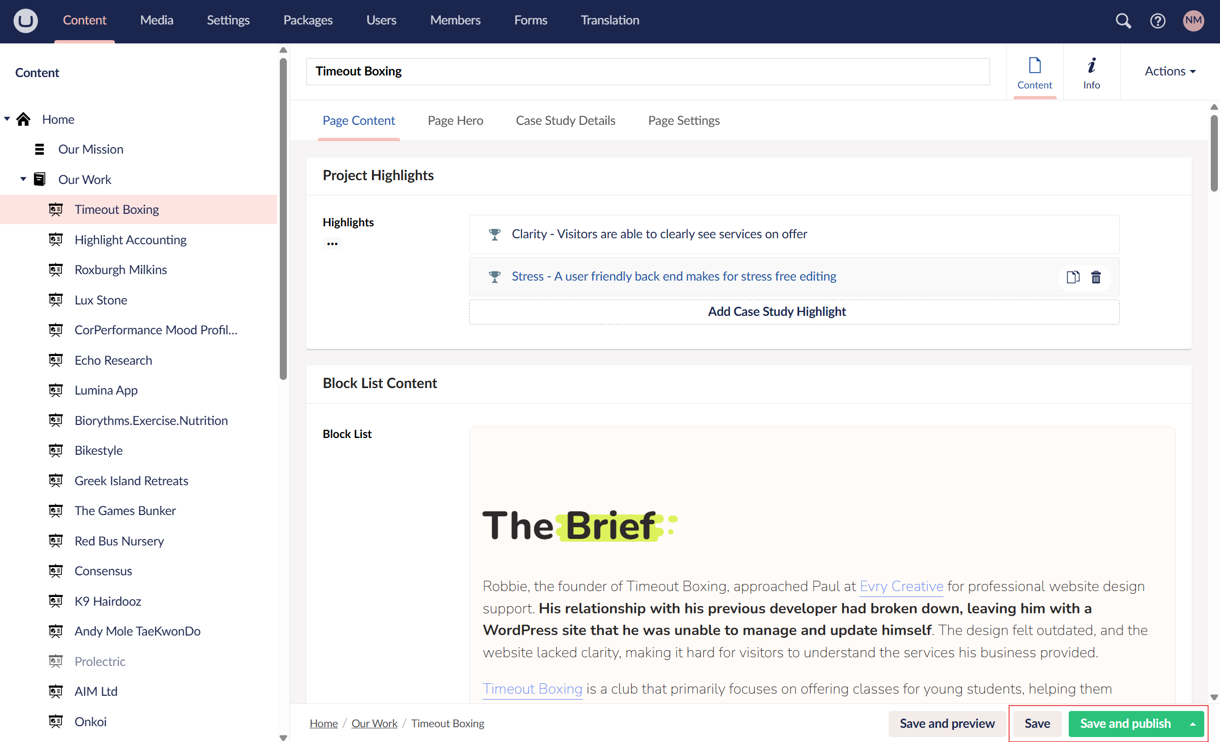
Task: Open the Save and publish options arrow
Action: 1193,723
